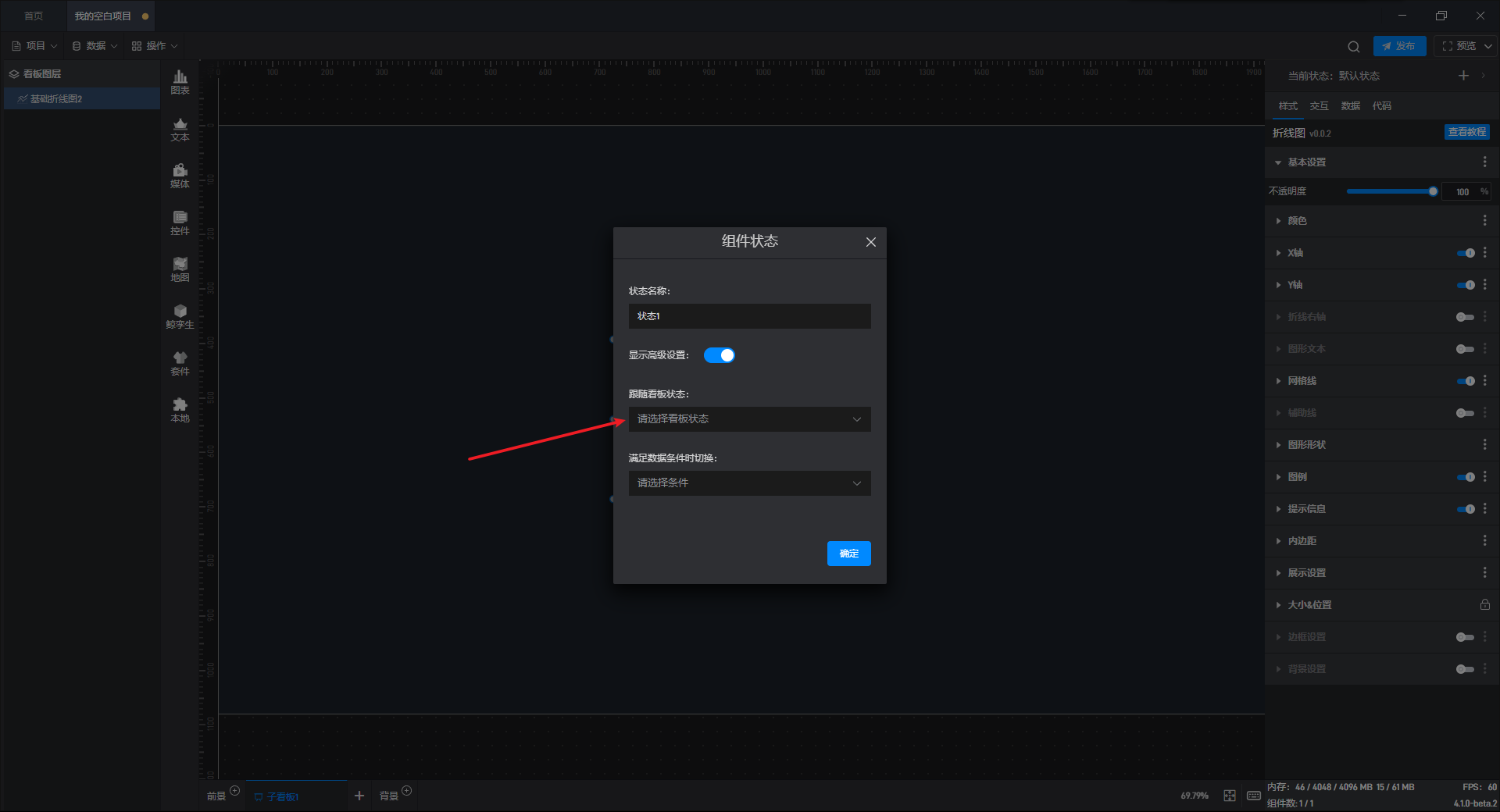Open Y轴 more options menu
Image resolution: width=1500 pixels, height=812 pixels.
[x=1485, y=285]
